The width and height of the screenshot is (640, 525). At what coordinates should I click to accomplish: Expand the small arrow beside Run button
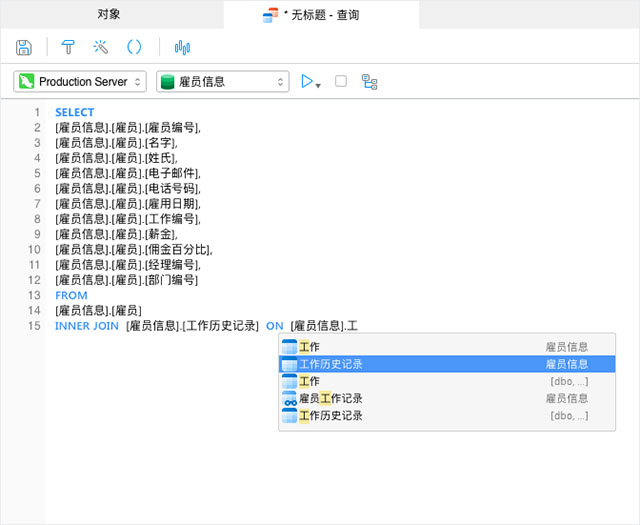pos(319,84)
